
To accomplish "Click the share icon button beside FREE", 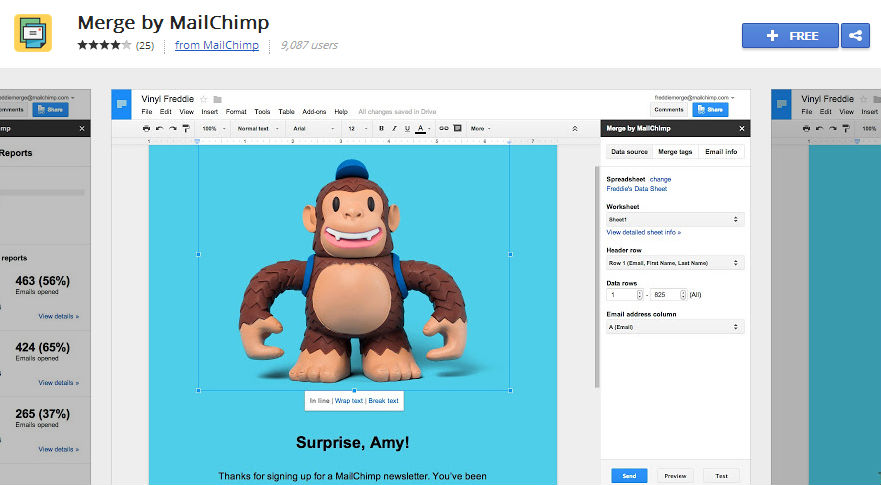I will pos(855,35).
